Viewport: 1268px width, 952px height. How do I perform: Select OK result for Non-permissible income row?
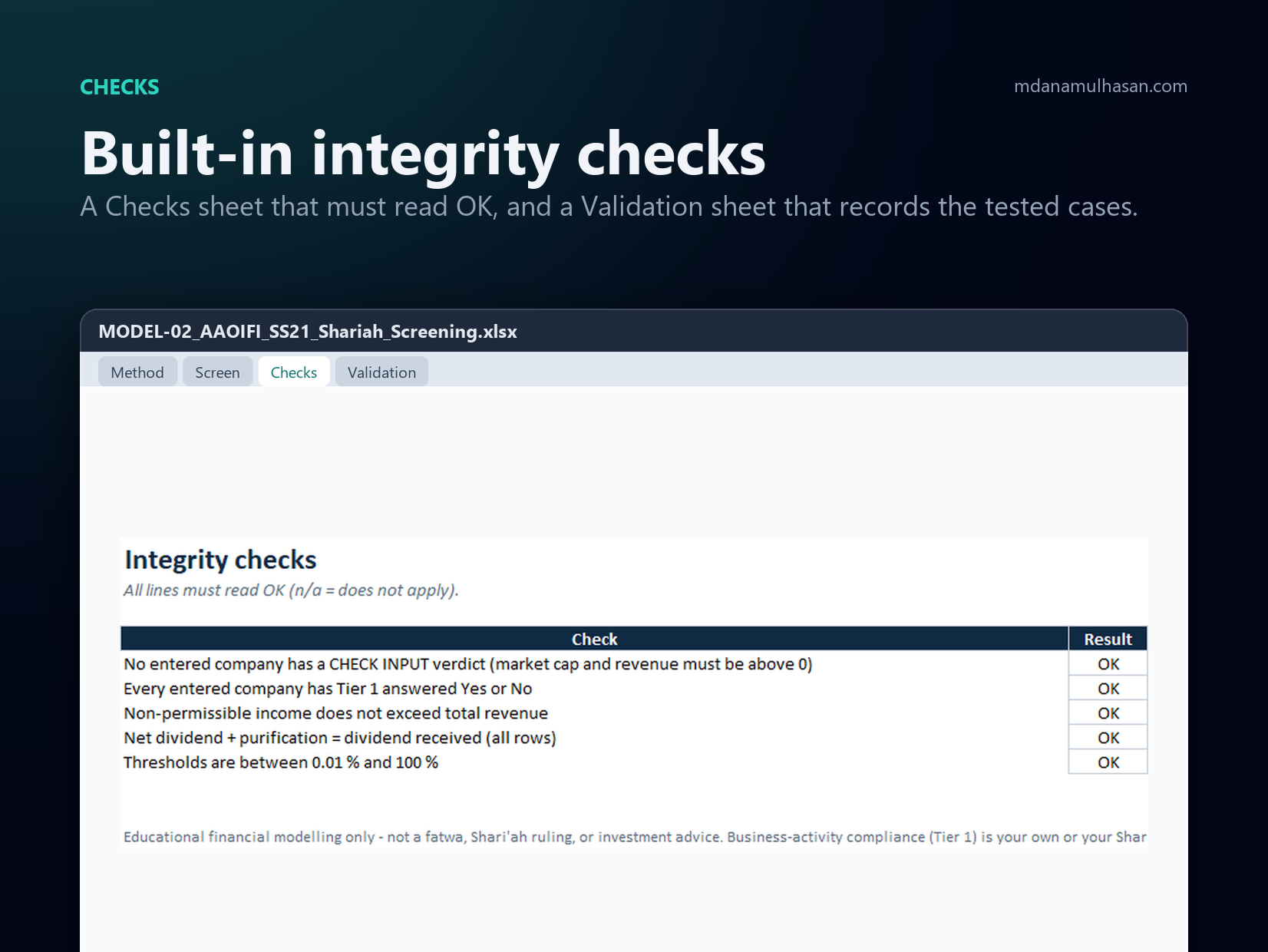click(x=1108, y=713)
